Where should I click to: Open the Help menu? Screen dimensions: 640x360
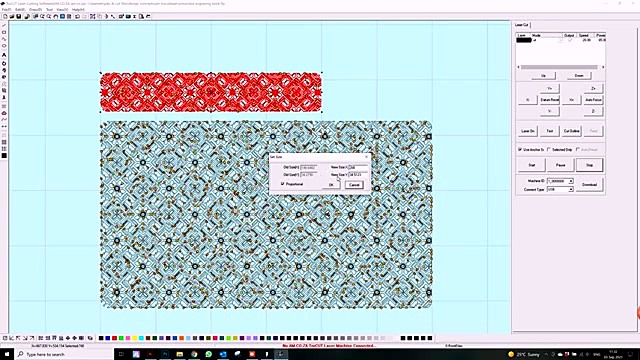(x=78, y=9)
